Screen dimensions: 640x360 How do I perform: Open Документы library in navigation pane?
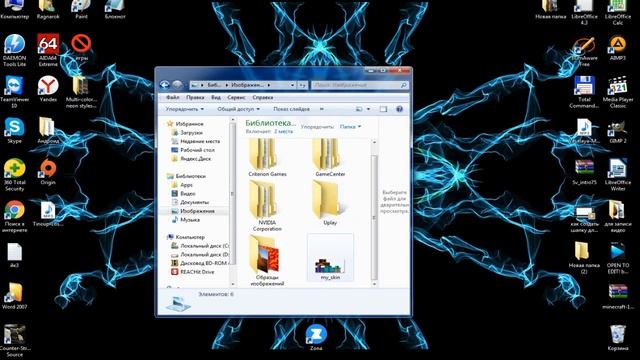tap(194, 202)
